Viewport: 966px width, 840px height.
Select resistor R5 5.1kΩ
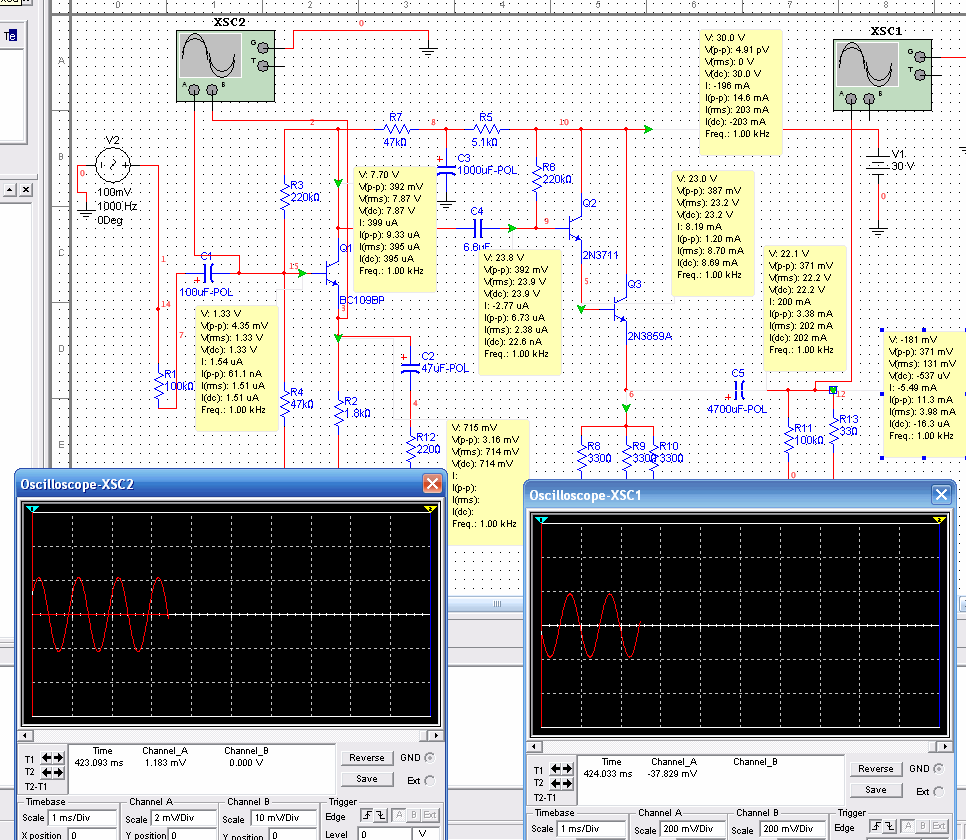tap(487, 129)
